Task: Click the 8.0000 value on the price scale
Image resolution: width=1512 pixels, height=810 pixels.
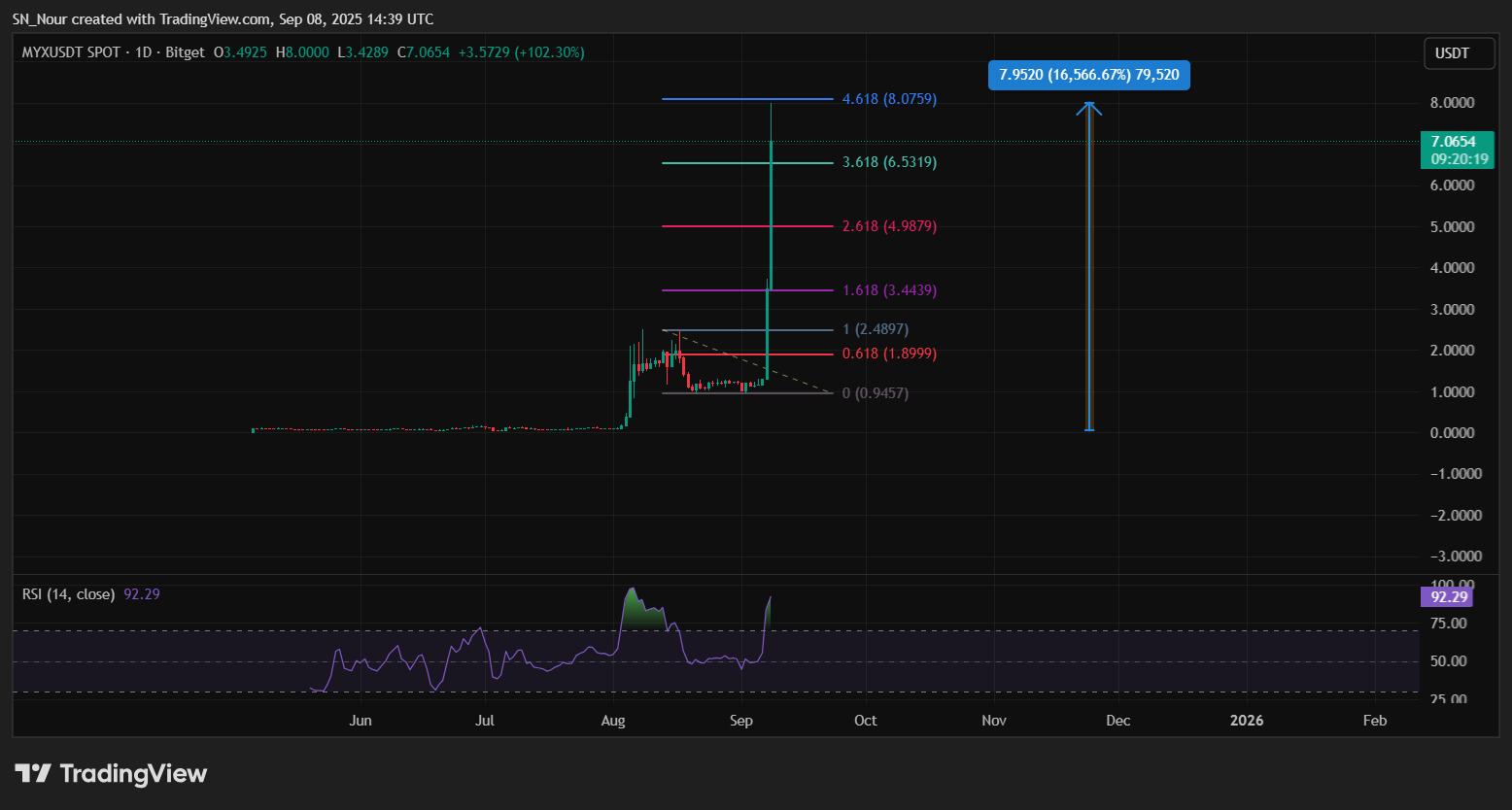Action: point(1451,102)
